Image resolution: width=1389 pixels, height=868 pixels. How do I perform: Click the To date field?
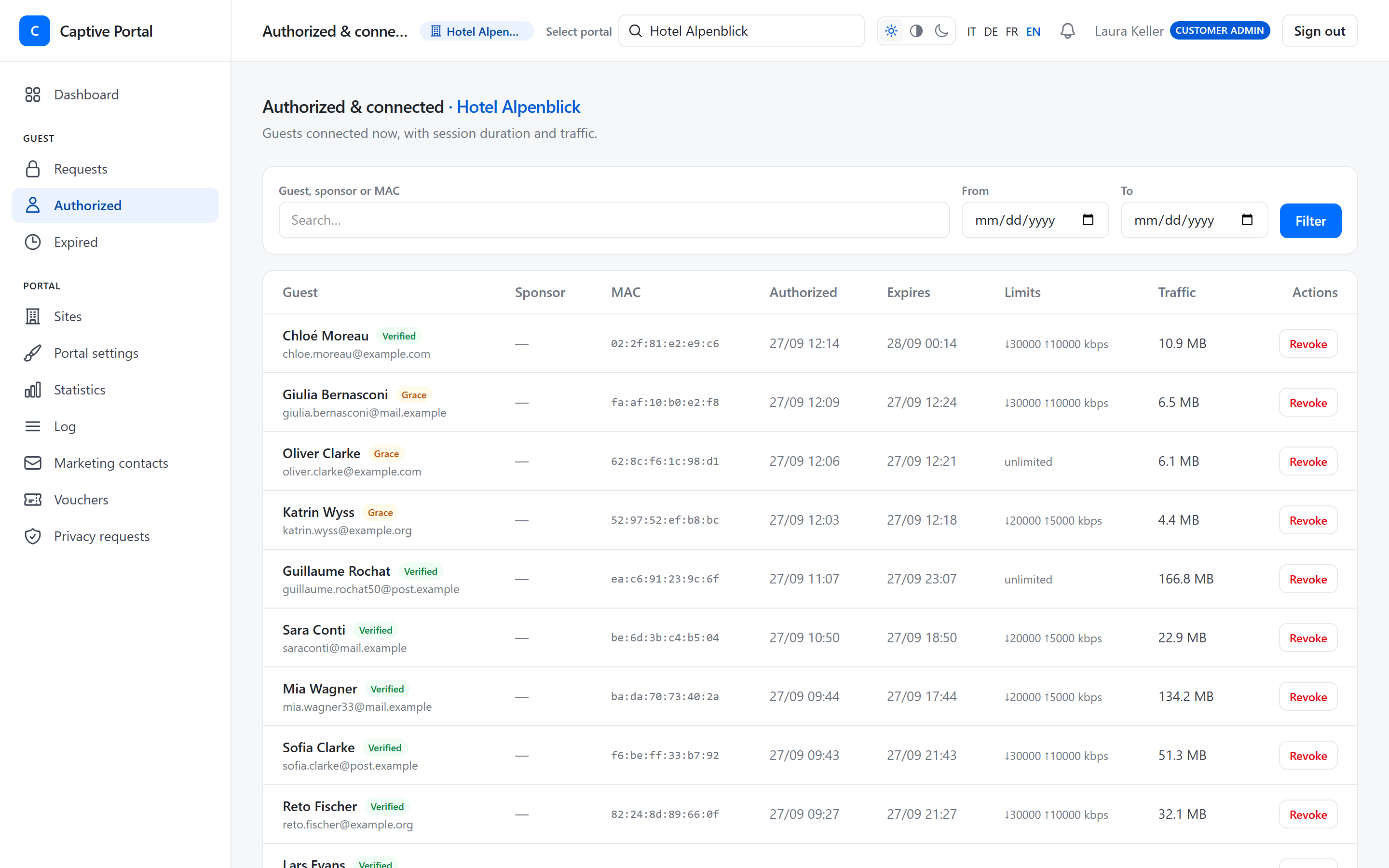[1194, 220]
